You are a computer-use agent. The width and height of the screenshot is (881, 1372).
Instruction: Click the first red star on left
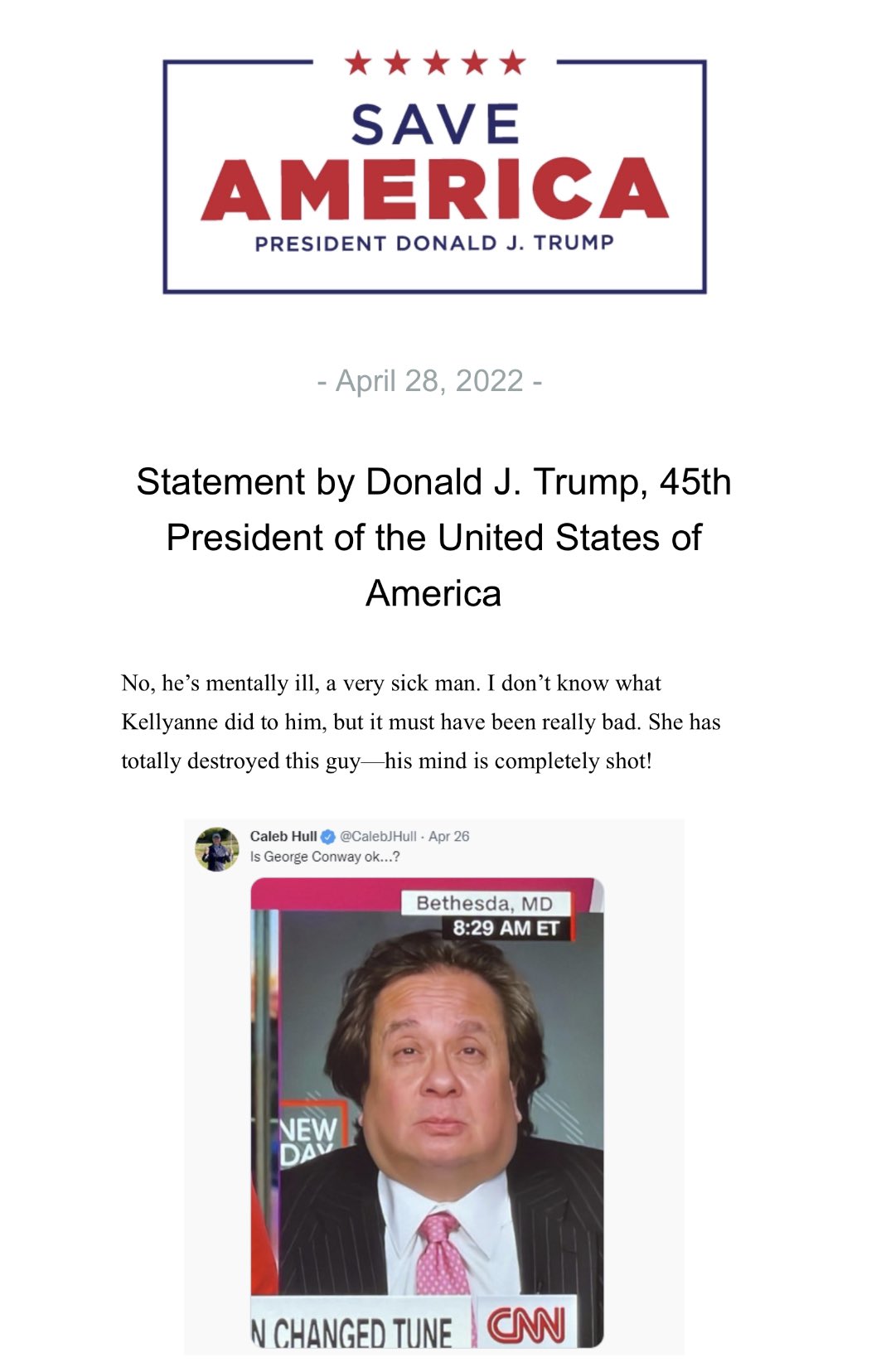[x=357, y=62]
